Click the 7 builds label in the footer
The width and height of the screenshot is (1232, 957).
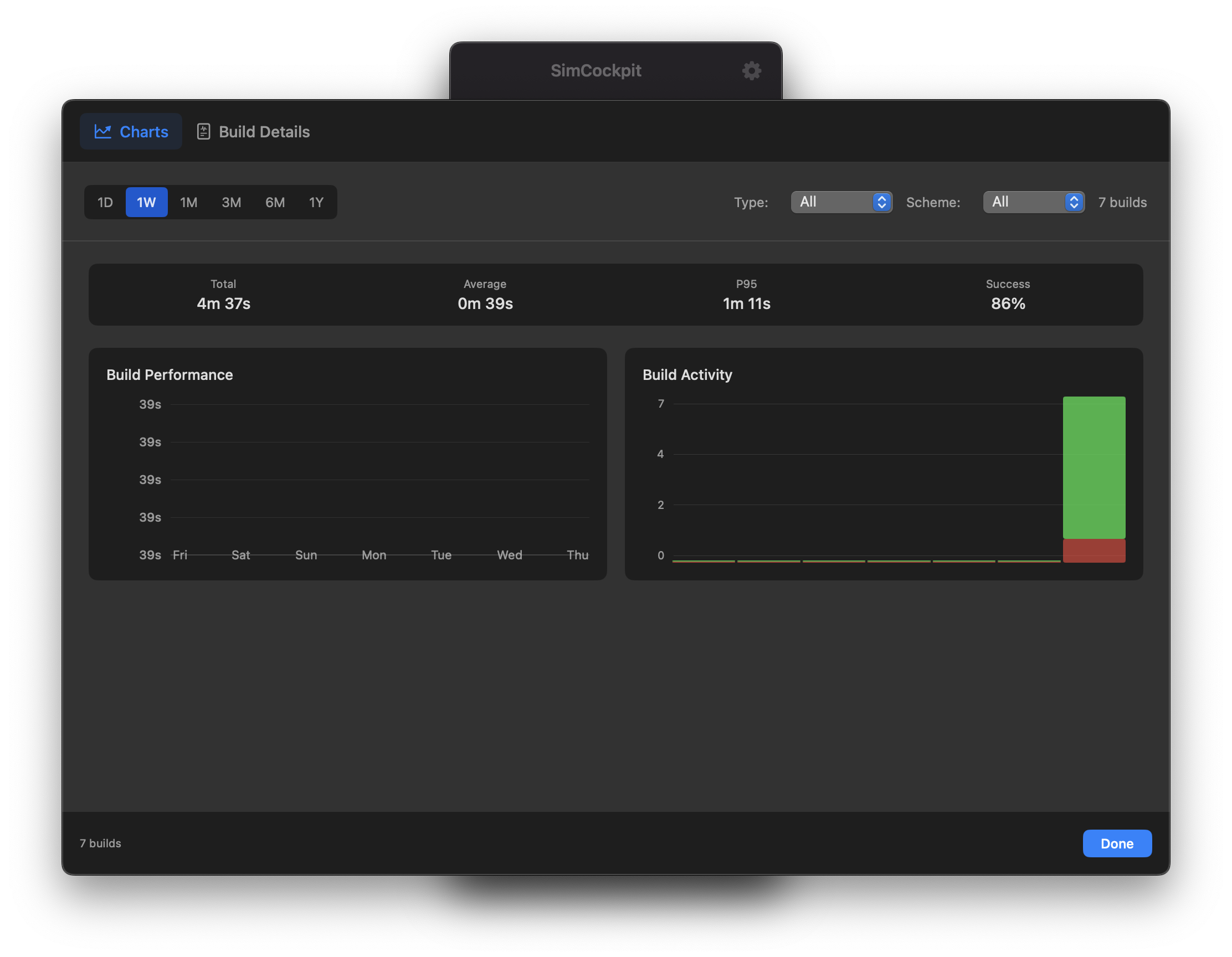pos(100,843)
